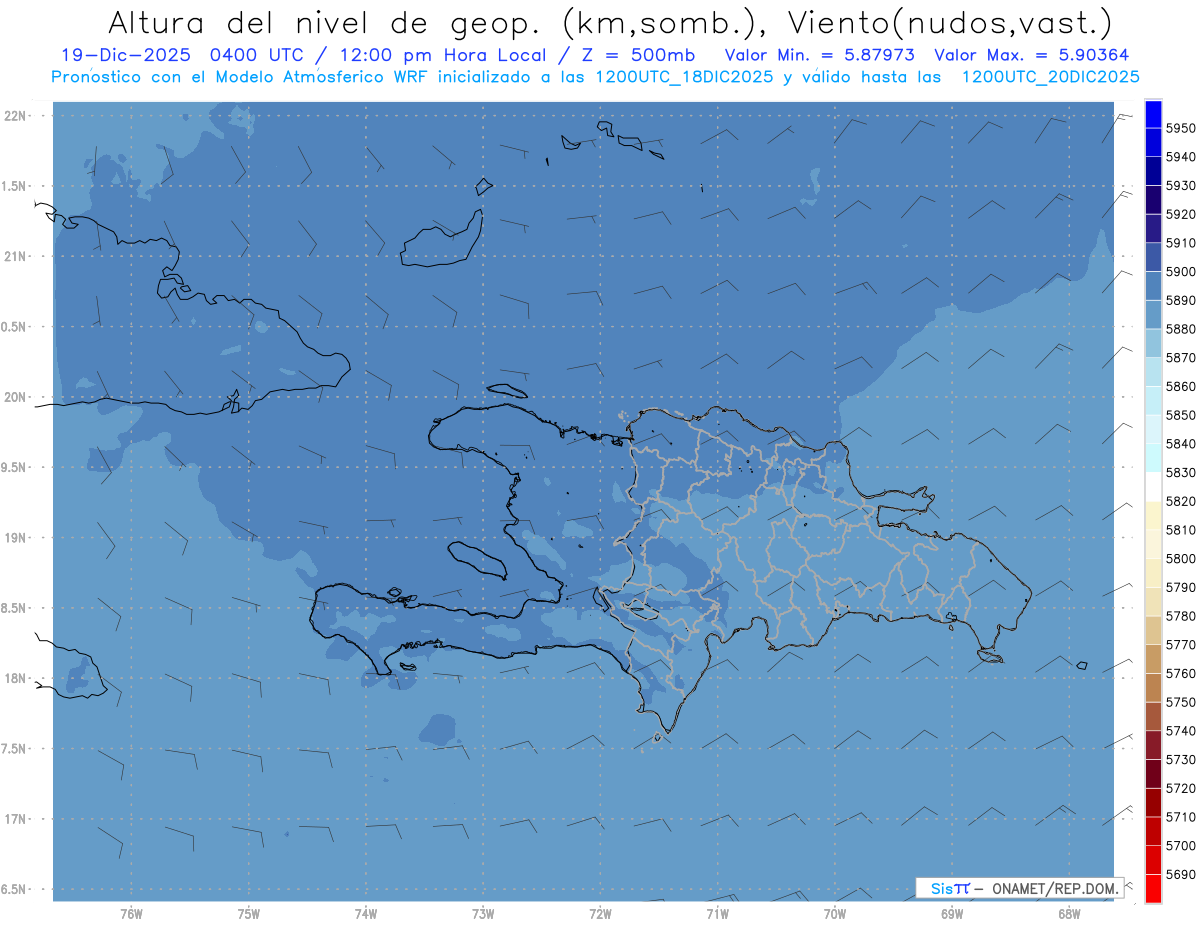This screenshot has width=1200, height=927.
Task: Click the longitude axis label "71W"
Action: point(717,915)
